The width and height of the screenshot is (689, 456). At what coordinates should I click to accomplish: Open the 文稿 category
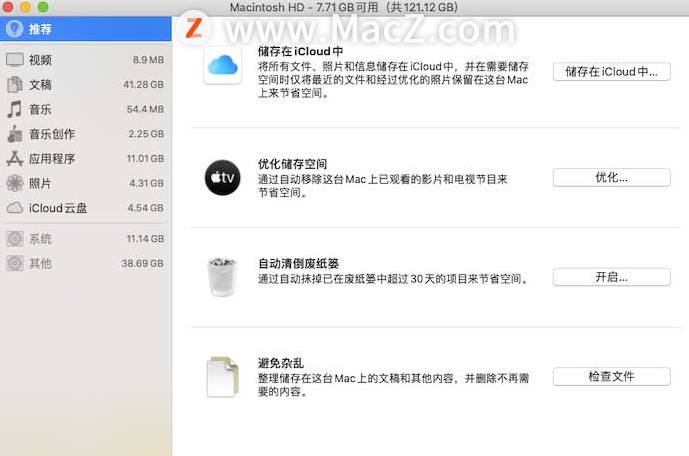point(86,84)
